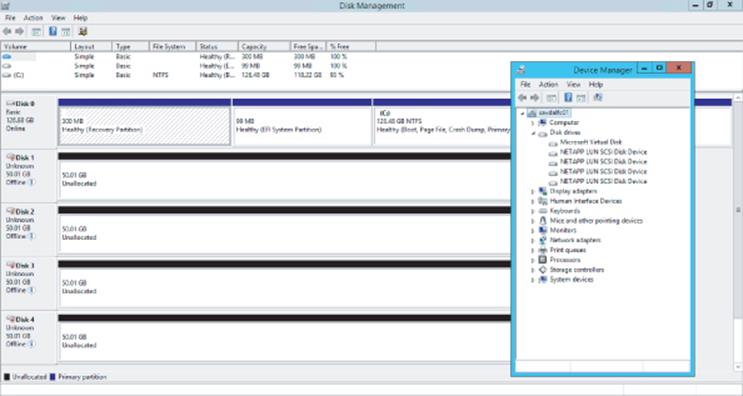Click black Unallocated legend swatch
The width and height of the screenshot is (743, 396).
(7, 377)
